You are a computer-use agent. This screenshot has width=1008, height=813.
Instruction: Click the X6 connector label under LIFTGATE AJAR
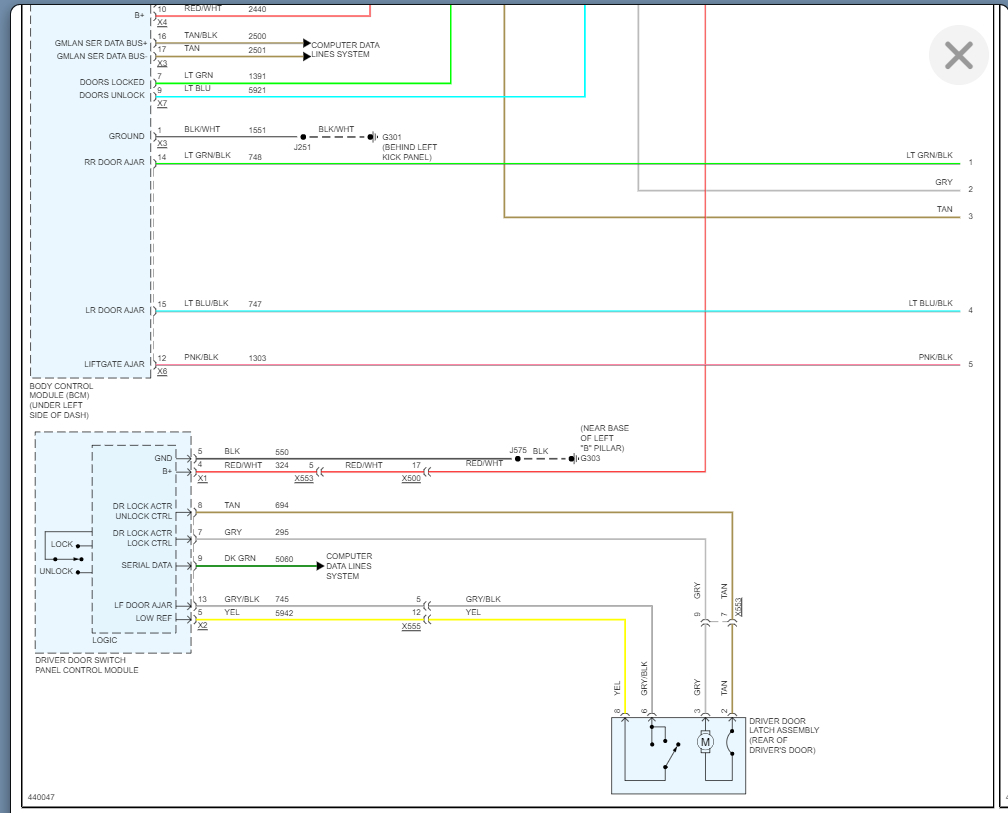coord(162,371)
